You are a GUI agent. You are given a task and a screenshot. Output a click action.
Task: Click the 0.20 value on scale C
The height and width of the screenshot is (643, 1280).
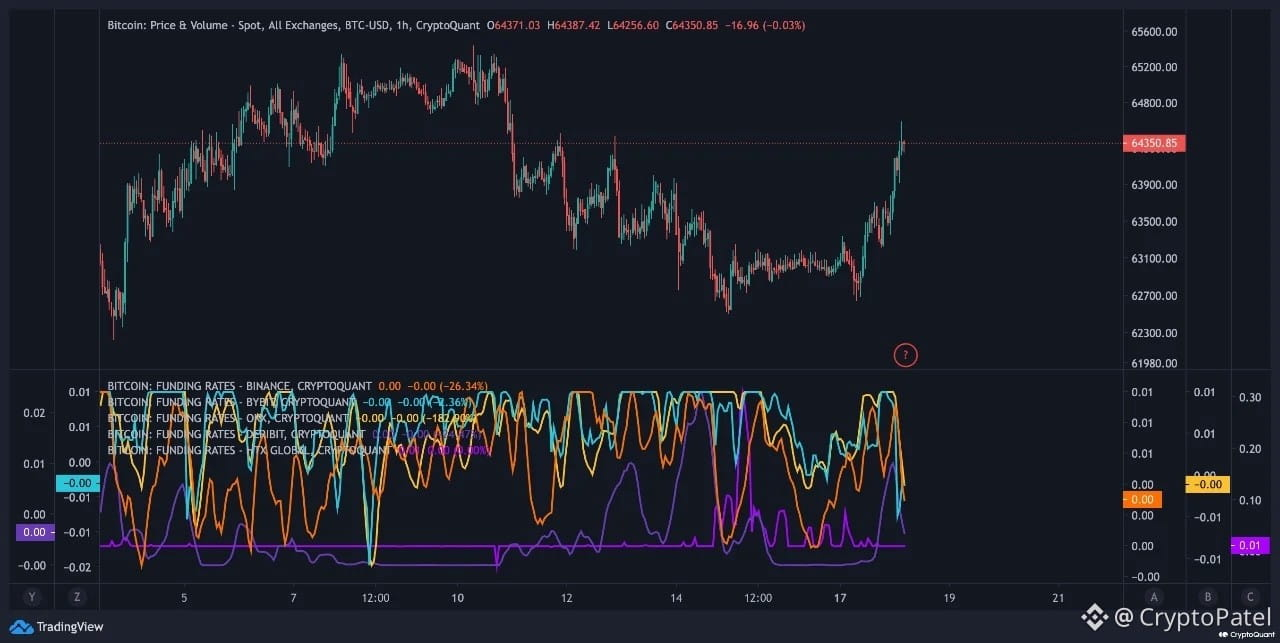tap(1250, 449)
